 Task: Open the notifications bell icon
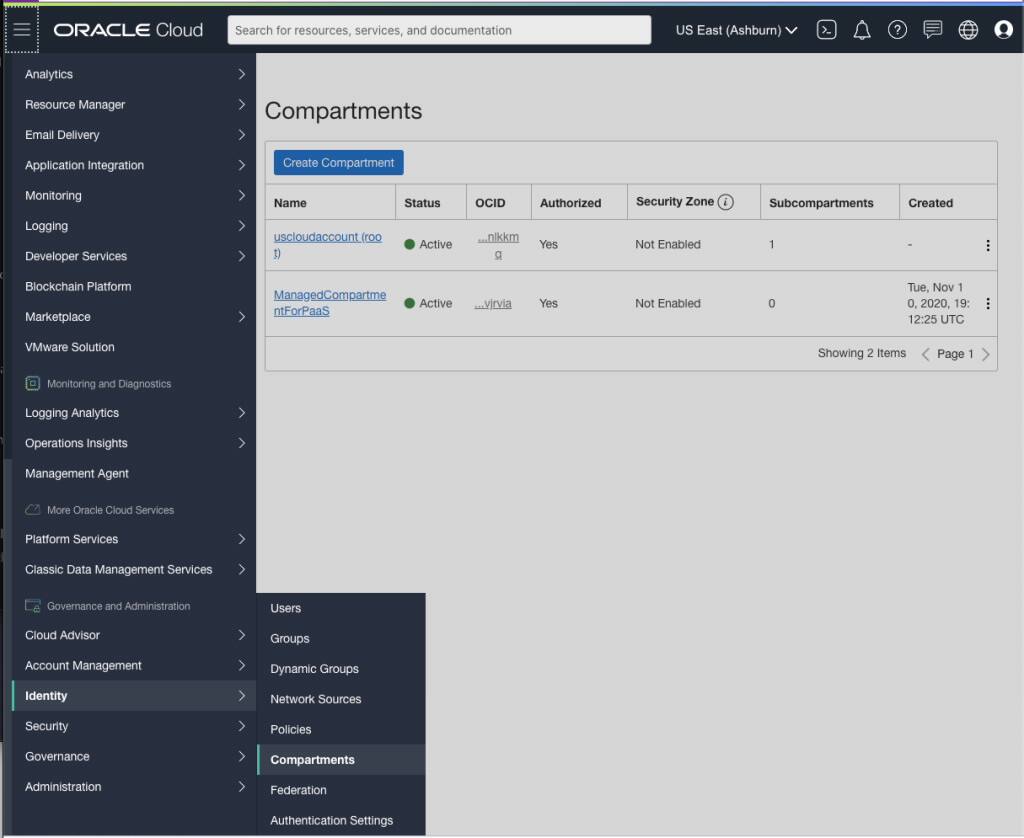click(861, 29)
